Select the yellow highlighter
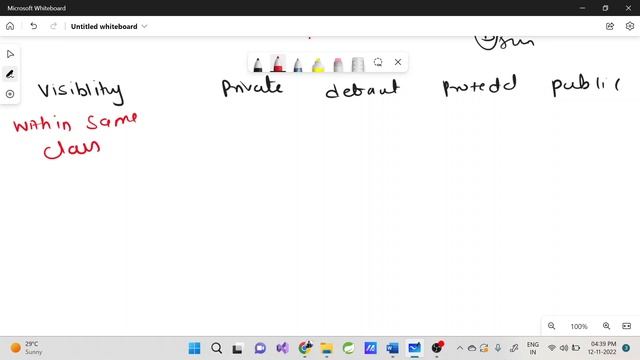The height and width of the screenshot is (360, 640). click(x=318, y=64)
